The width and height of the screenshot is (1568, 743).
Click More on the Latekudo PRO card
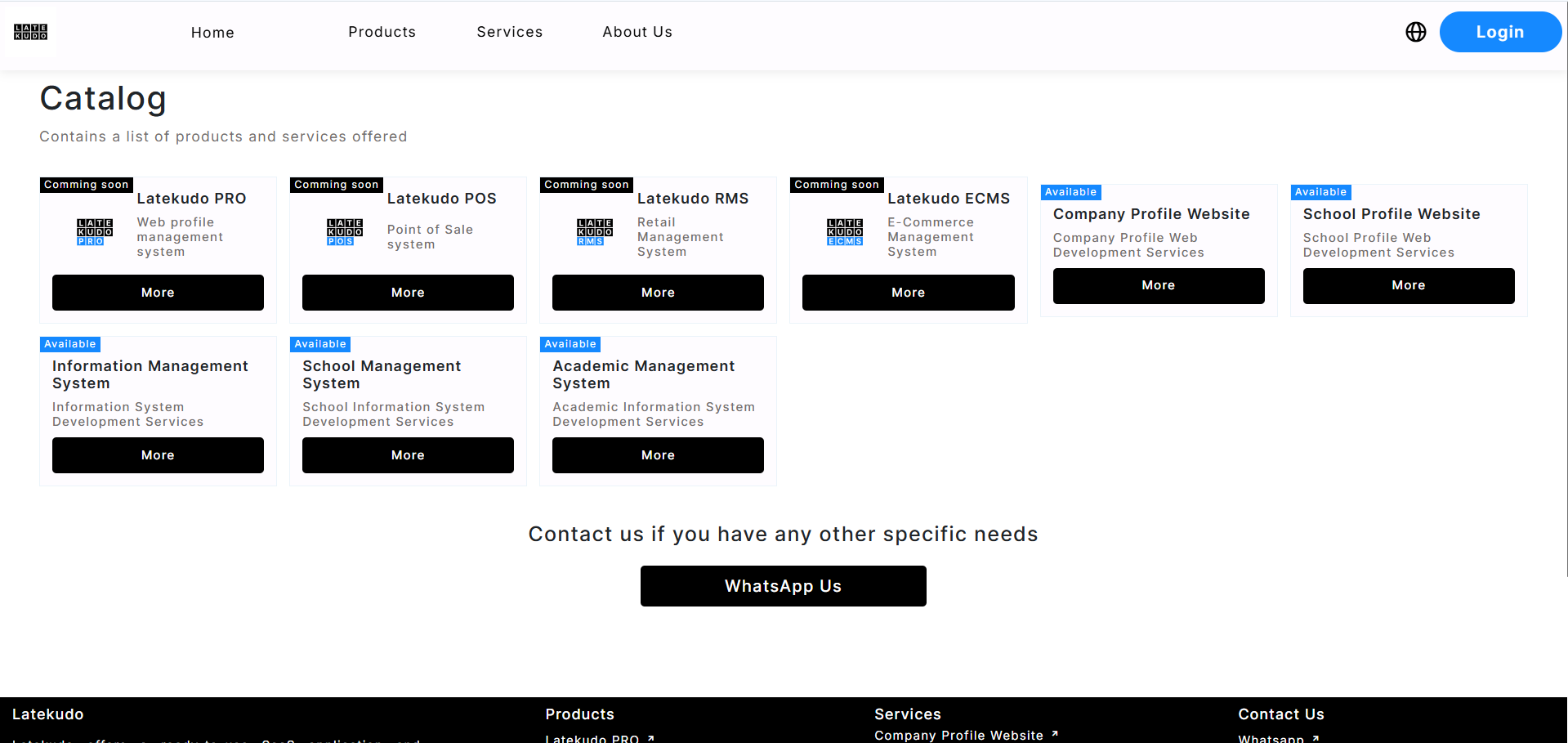(158, 293)
